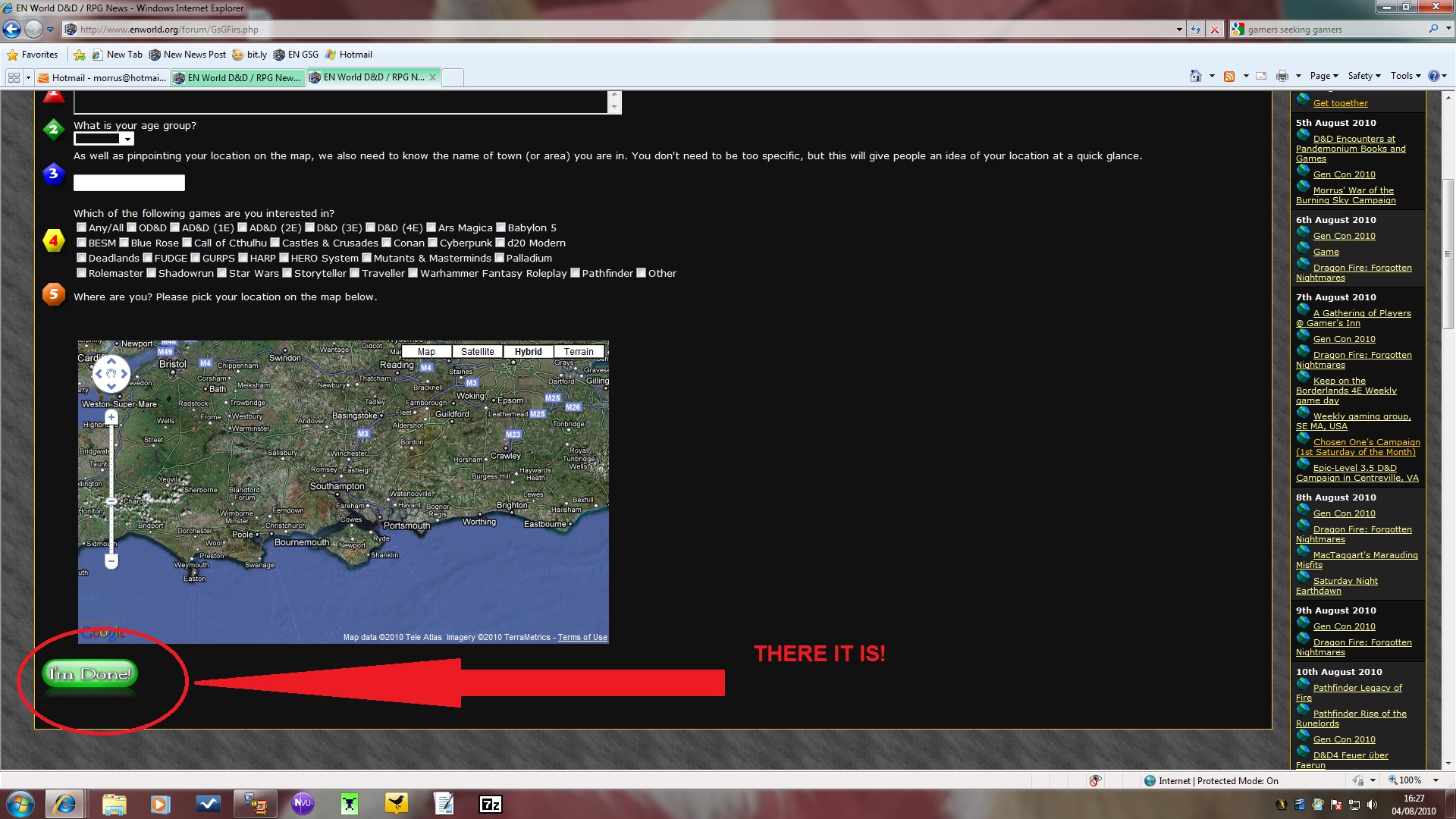The width and height of the screenshot is (1456, 819).
Task: Expand the address bar history dropdown
Action: pos(1179,30)
